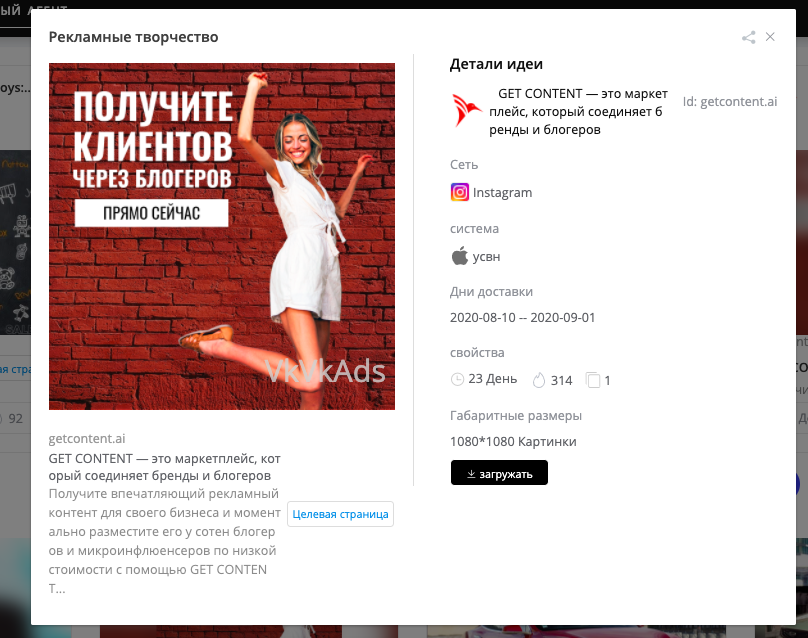The image size is (808, 638).
Task: Click the delivery date range 2020-08-10 -- 2020-09-01
Action: point(522,317)
